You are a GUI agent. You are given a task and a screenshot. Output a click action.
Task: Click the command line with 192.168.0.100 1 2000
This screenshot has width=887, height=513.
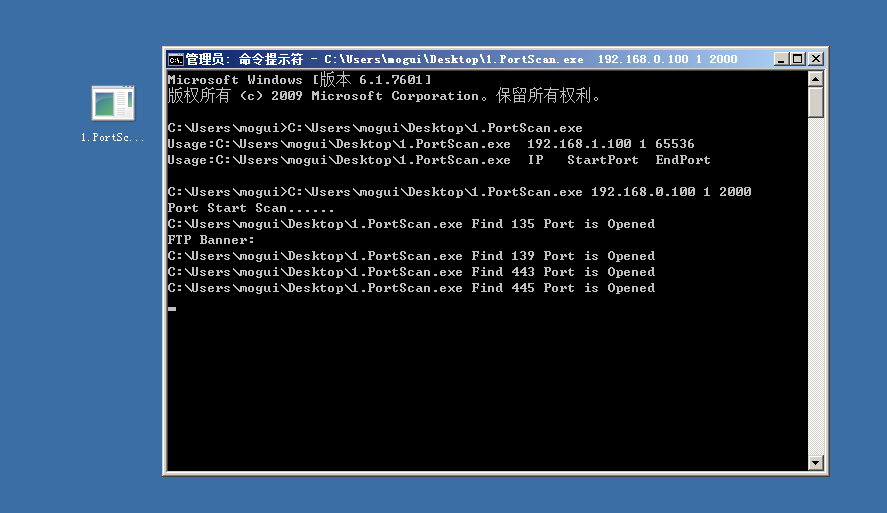click(x=459, y=192)
